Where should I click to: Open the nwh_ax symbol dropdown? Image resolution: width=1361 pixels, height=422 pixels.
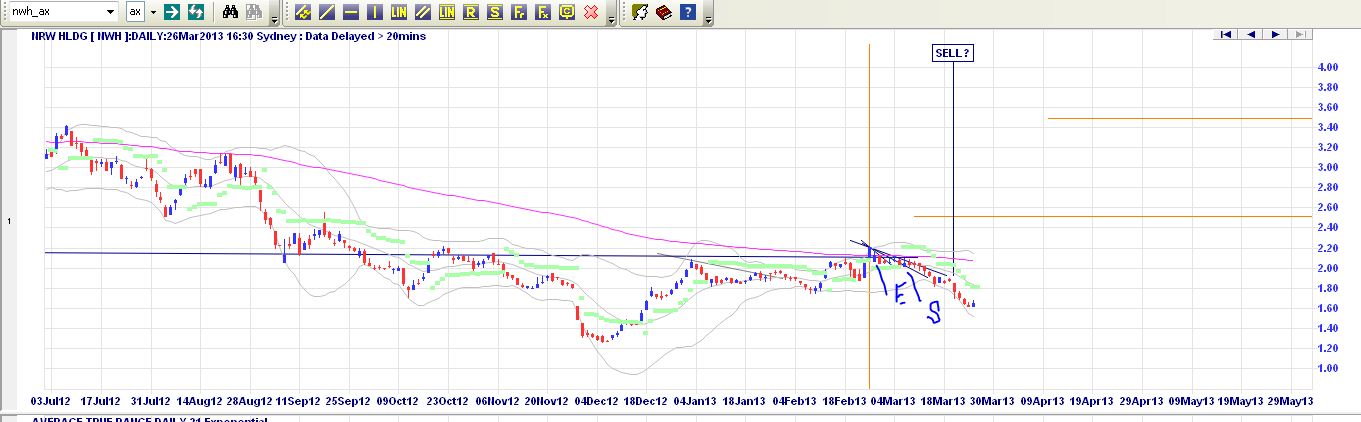110,12
